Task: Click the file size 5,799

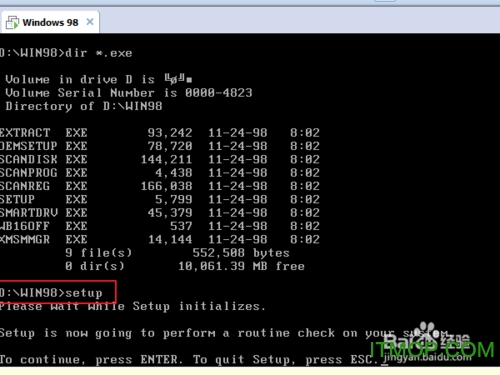Action: pos(174,200)
